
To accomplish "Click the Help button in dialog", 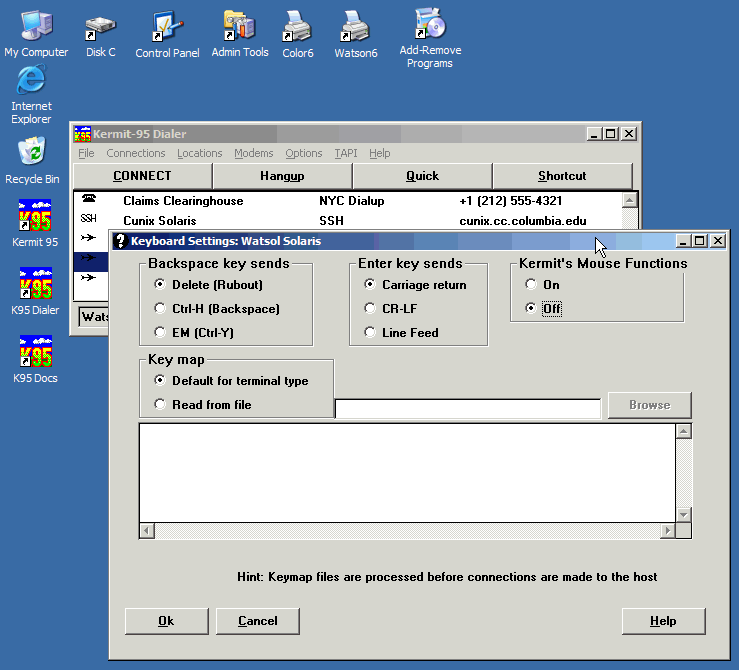I will [663, 621].
